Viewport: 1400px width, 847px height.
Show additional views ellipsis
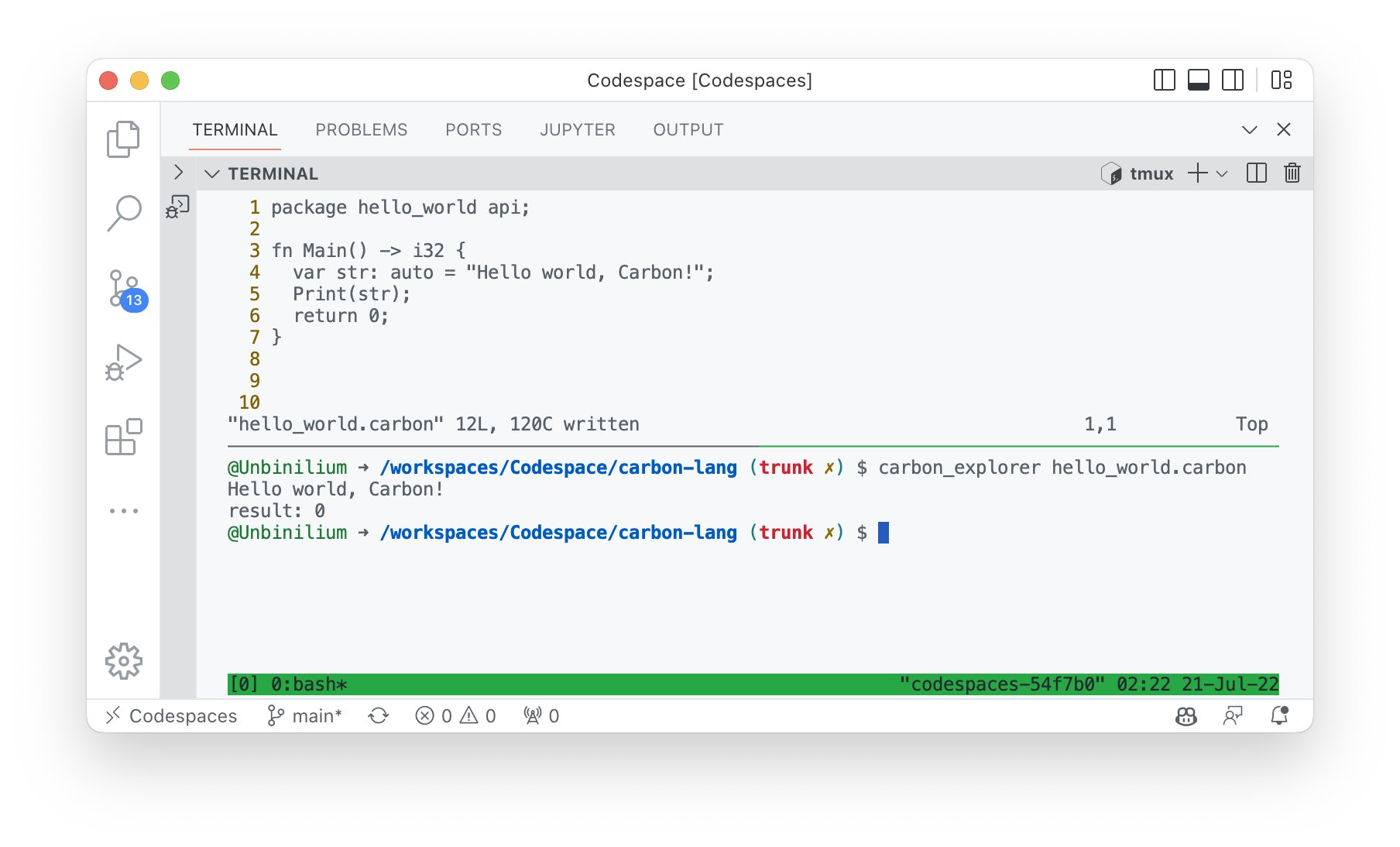point(124,511)
